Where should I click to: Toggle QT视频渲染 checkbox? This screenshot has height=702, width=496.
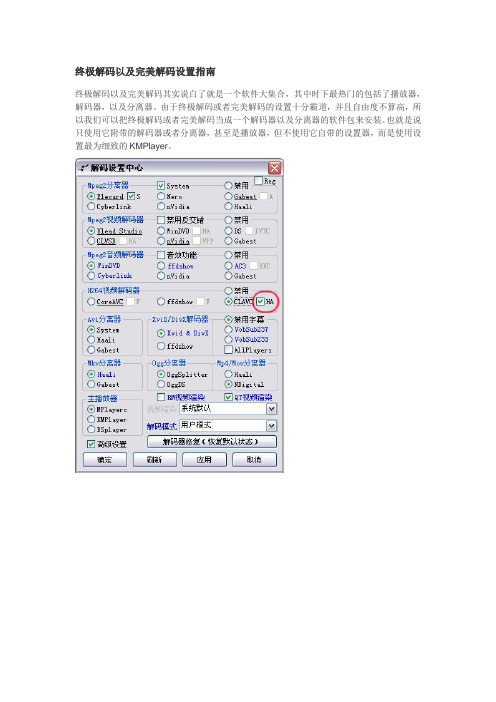pyautogui.click(x=228, y=397)
